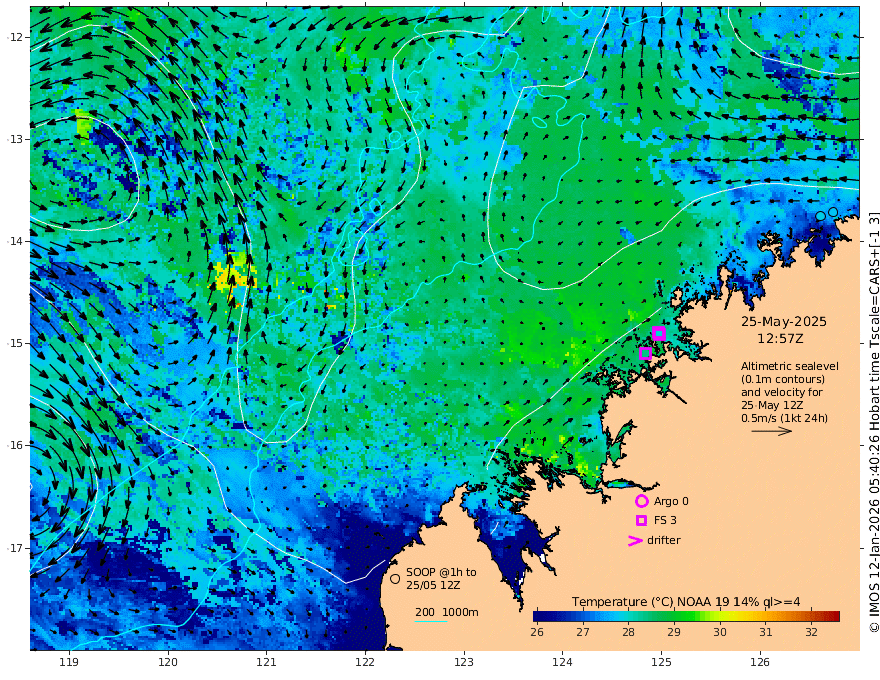Click the 'FS 3' legend label

(665, 520)
